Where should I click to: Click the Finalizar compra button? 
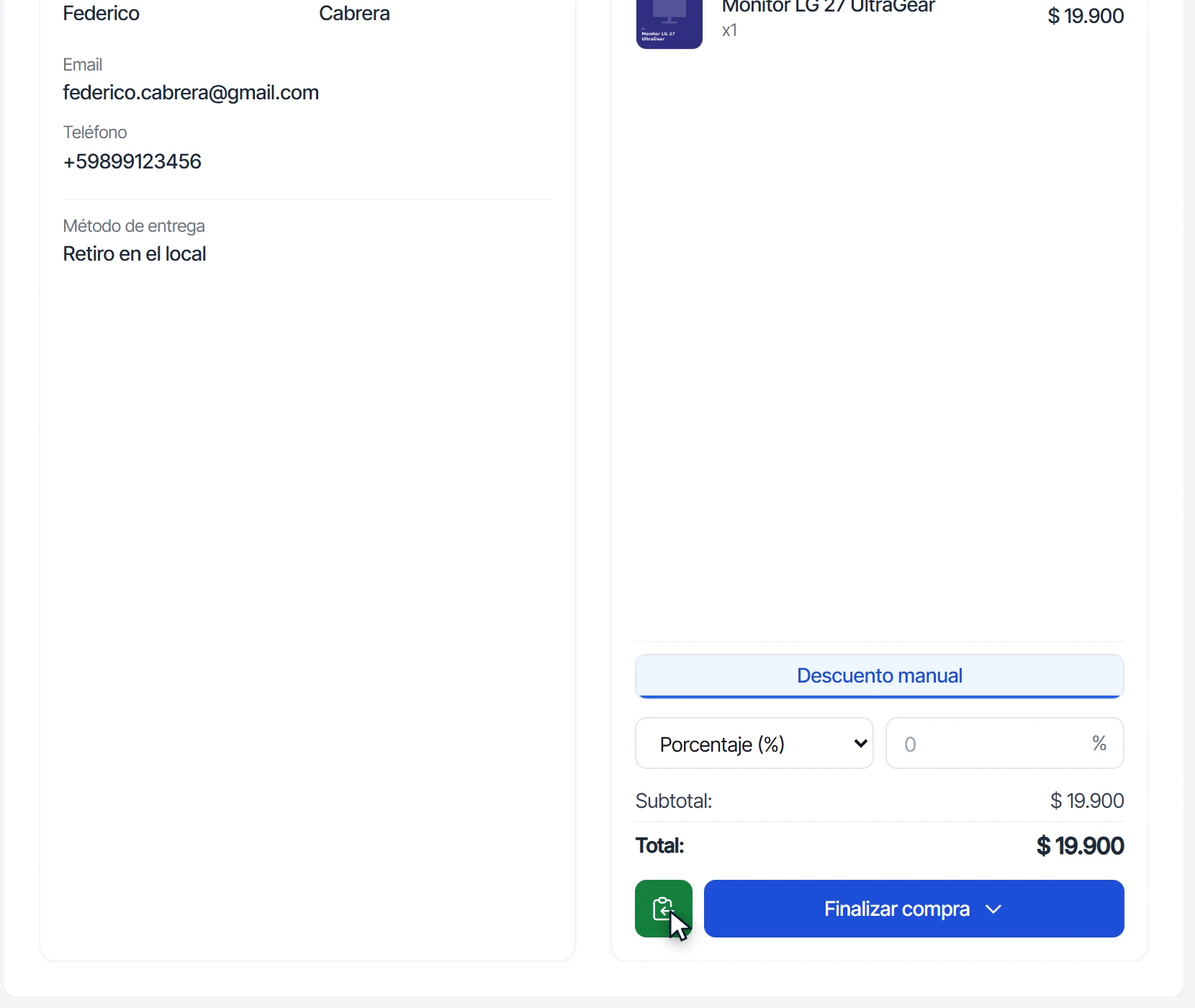tap(914, 909)
